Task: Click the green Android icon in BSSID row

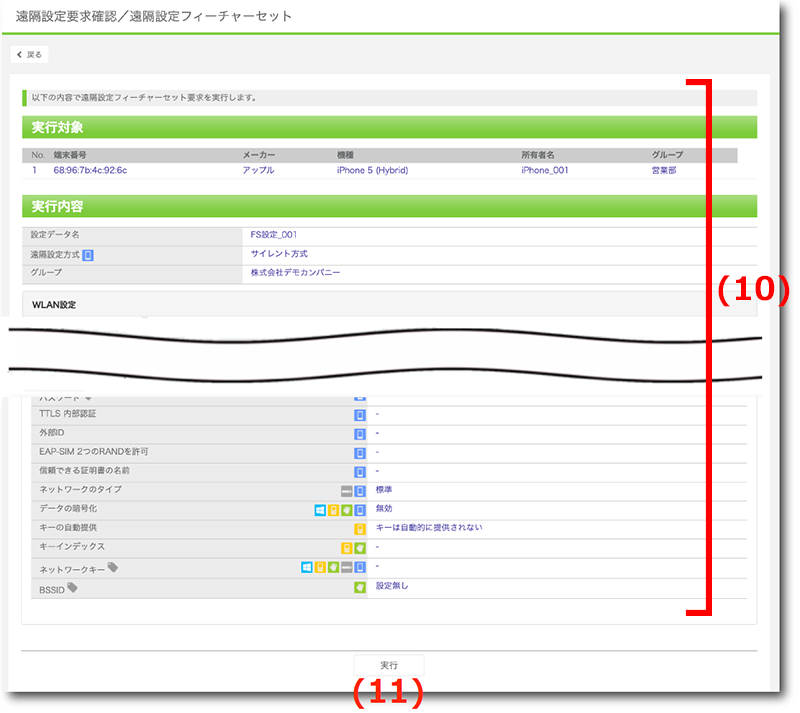Action: [360, 587]
